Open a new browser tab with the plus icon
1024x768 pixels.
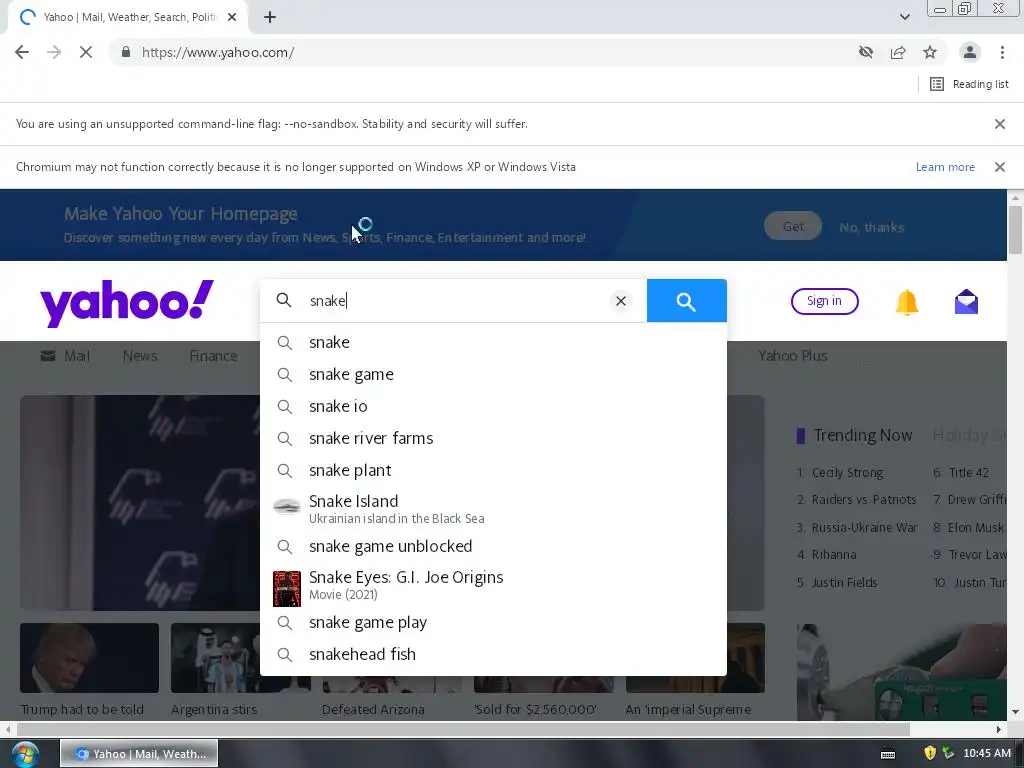[270, 18]
